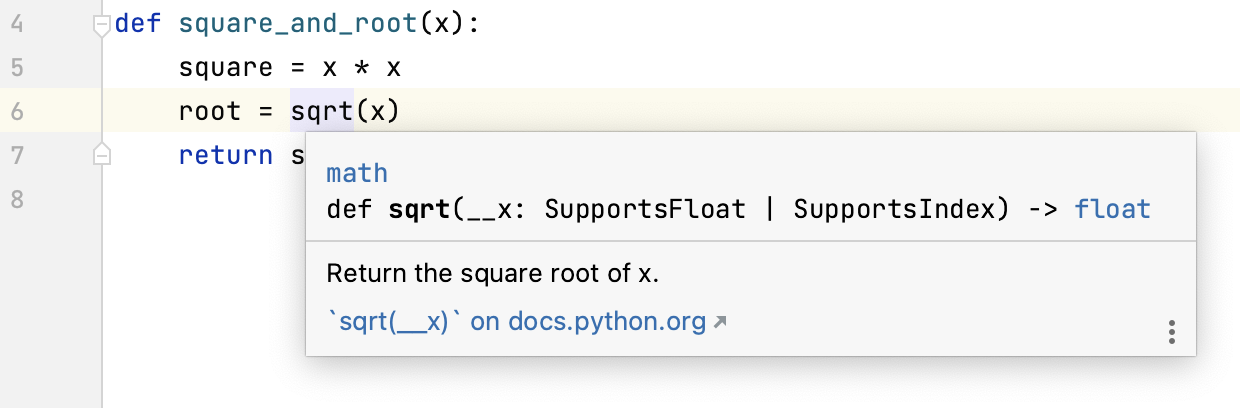Open the sqrt docs.python.org documentation link

pyautogui.click(x=516, y=322)
